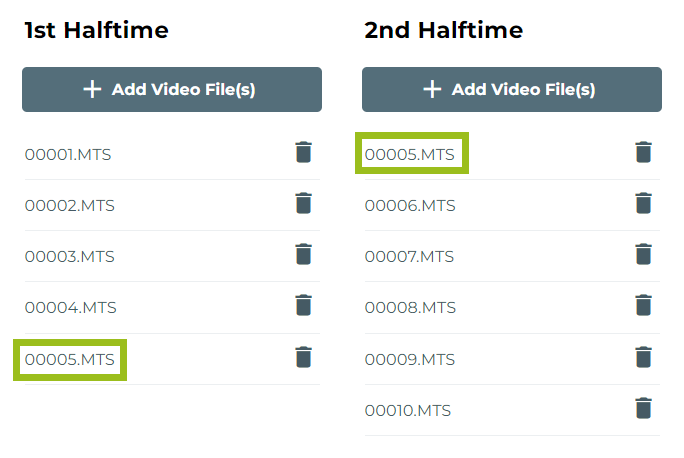The image size is (684, 458).
Task: Select the 00001.MTS file name
Action: 69,154
